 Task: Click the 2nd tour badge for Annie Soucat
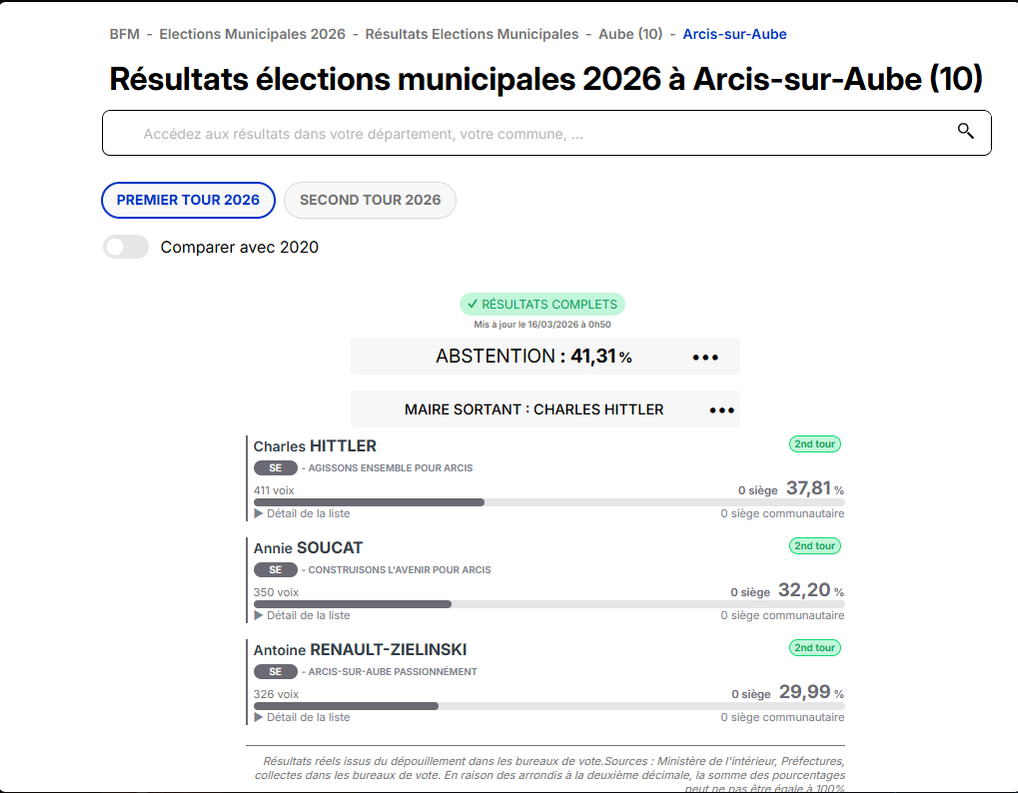coord(814,546)
